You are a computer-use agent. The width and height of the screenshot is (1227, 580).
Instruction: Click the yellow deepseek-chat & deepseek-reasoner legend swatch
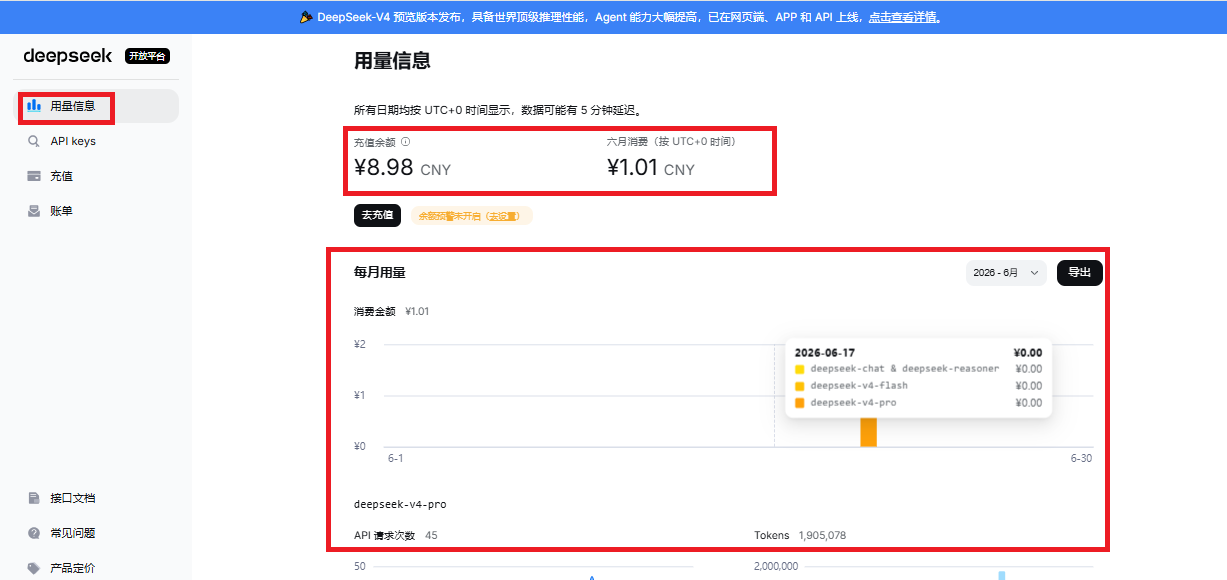click(x=799, y=369)
